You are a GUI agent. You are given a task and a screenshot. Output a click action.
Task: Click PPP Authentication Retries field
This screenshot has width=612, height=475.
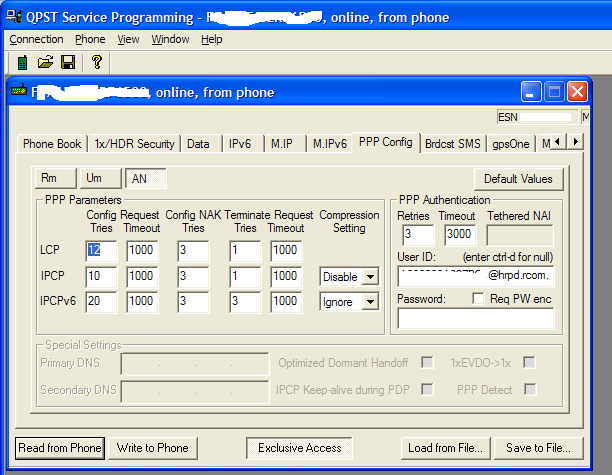point(418,235)
